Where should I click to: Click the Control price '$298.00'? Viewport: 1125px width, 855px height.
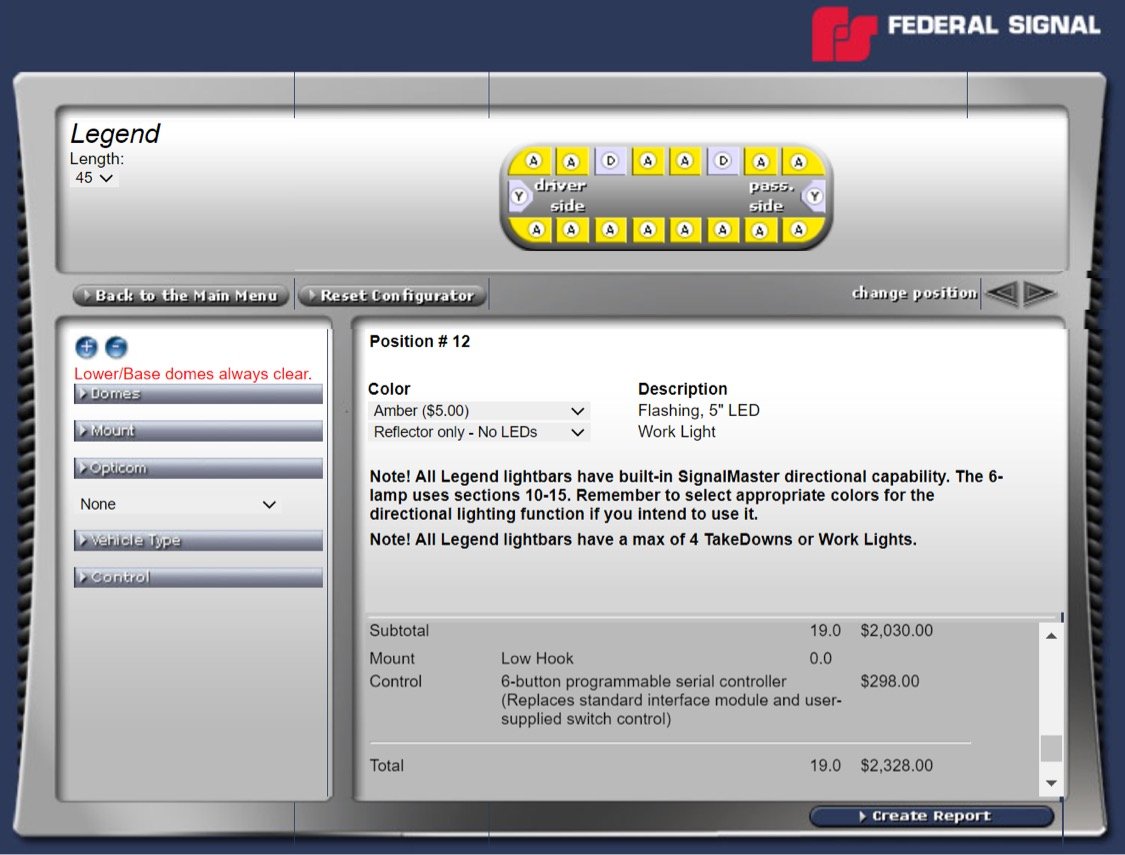tap(890, 681)
